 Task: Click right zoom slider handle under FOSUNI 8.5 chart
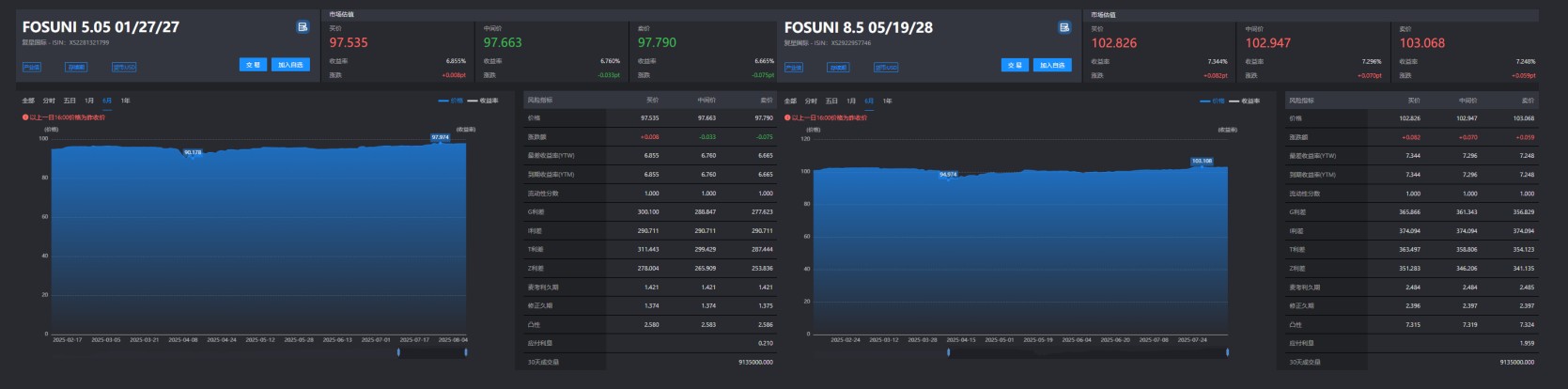tap(1228, 352)
